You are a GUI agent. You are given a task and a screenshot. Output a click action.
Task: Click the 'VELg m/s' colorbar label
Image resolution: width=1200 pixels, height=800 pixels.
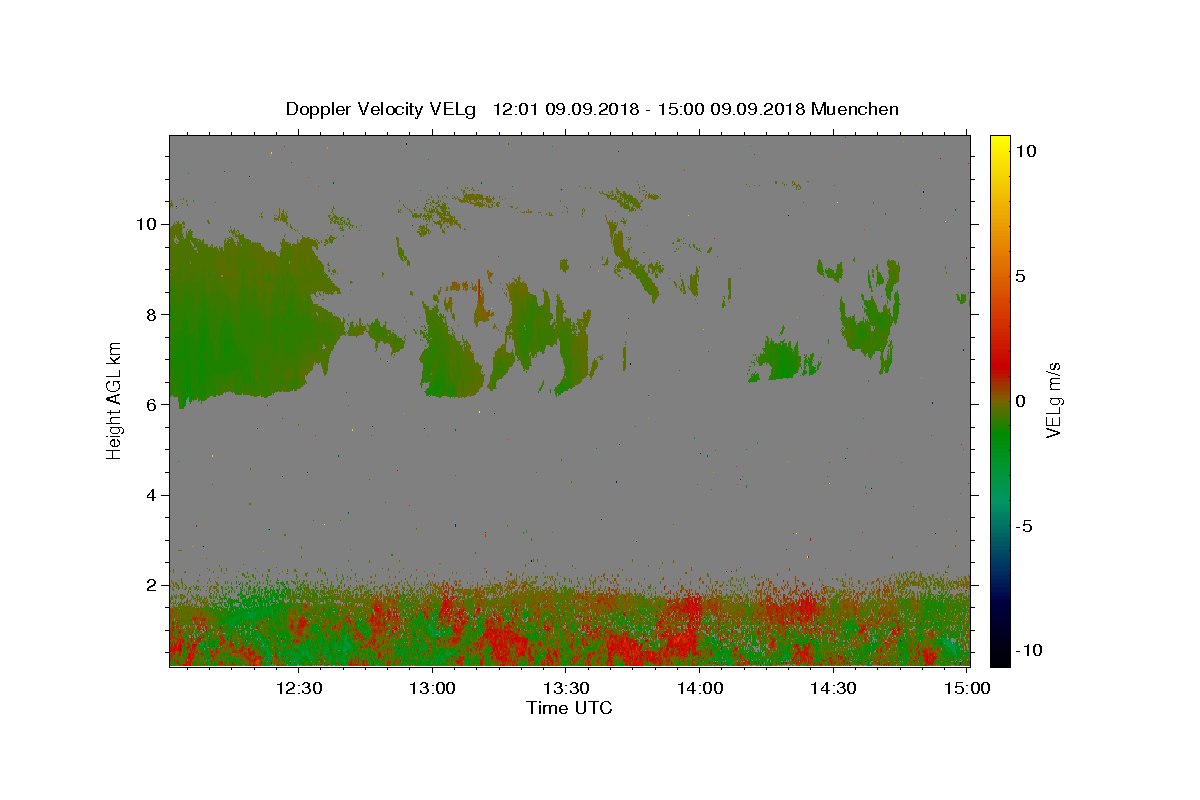click(1053, 400)
